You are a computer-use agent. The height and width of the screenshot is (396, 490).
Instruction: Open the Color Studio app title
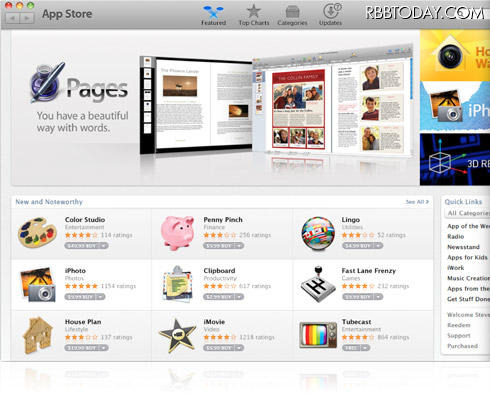85,220
